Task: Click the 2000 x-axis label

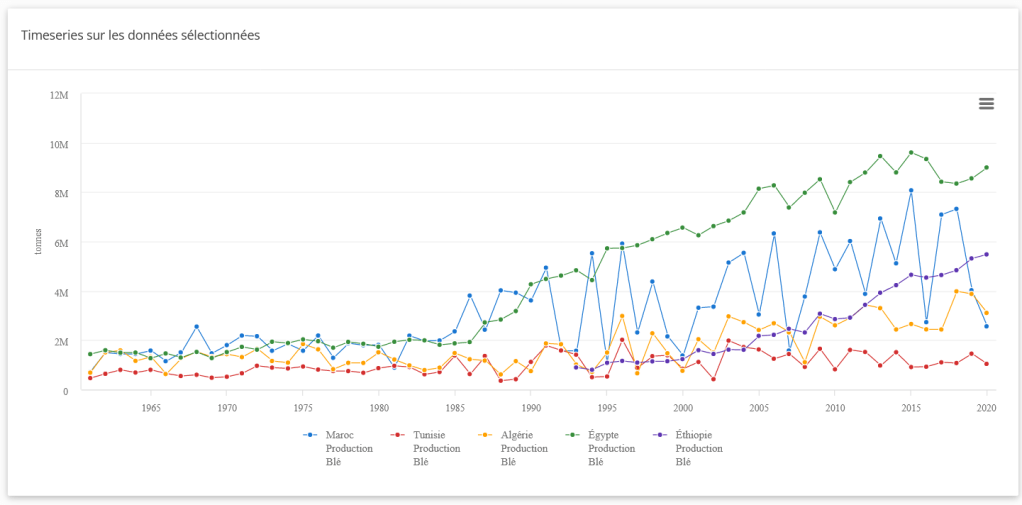Action: (683, 408)
